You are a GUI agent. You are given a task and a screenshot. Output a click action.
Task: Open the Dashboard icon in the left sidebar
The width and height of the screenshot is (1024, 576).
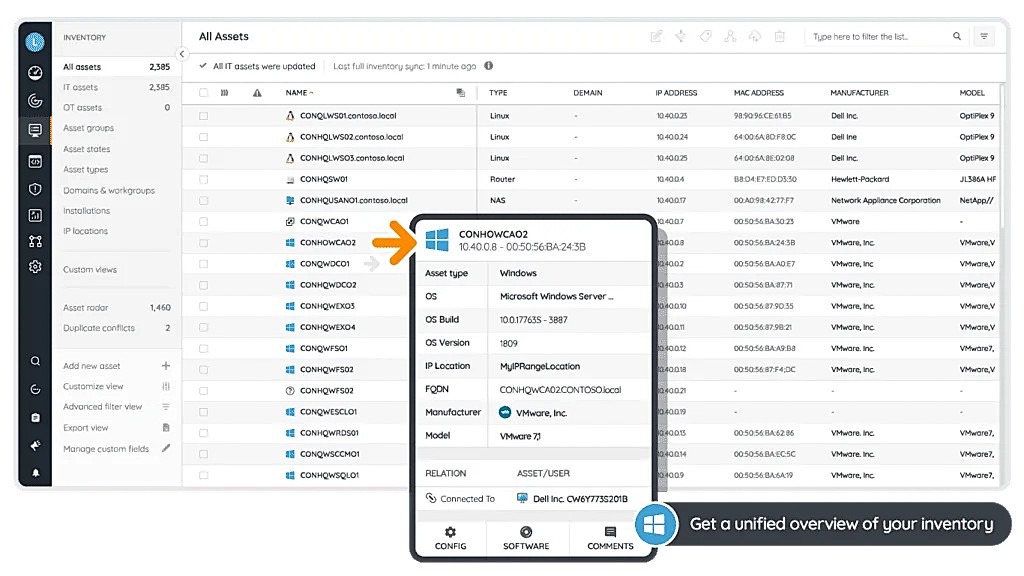pyautogui.click(x=35, y=72)
